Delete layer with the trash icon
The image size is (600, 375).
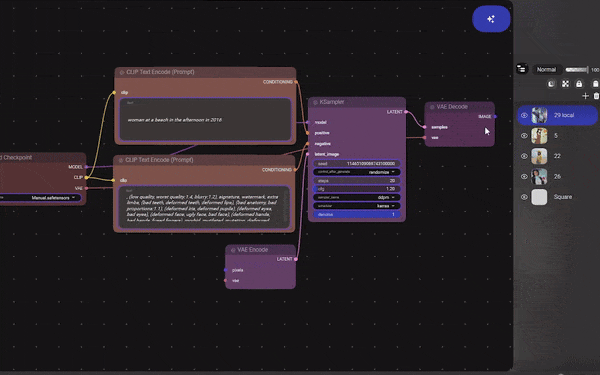[x=596, y=96]
